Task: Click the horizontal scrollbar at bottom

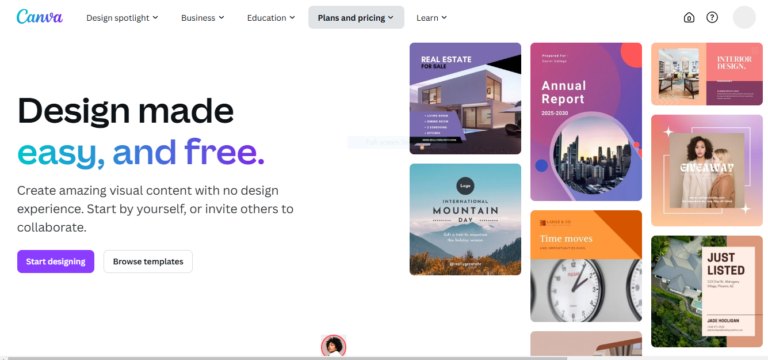Action: 288,358
